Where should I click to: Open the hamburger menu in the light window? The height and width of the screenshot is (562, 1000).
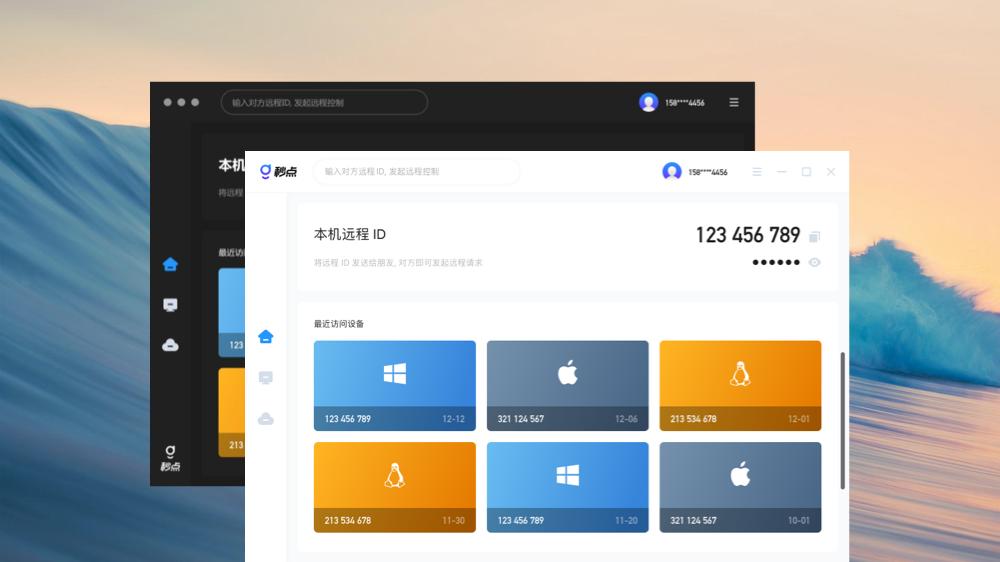[757, 172]
